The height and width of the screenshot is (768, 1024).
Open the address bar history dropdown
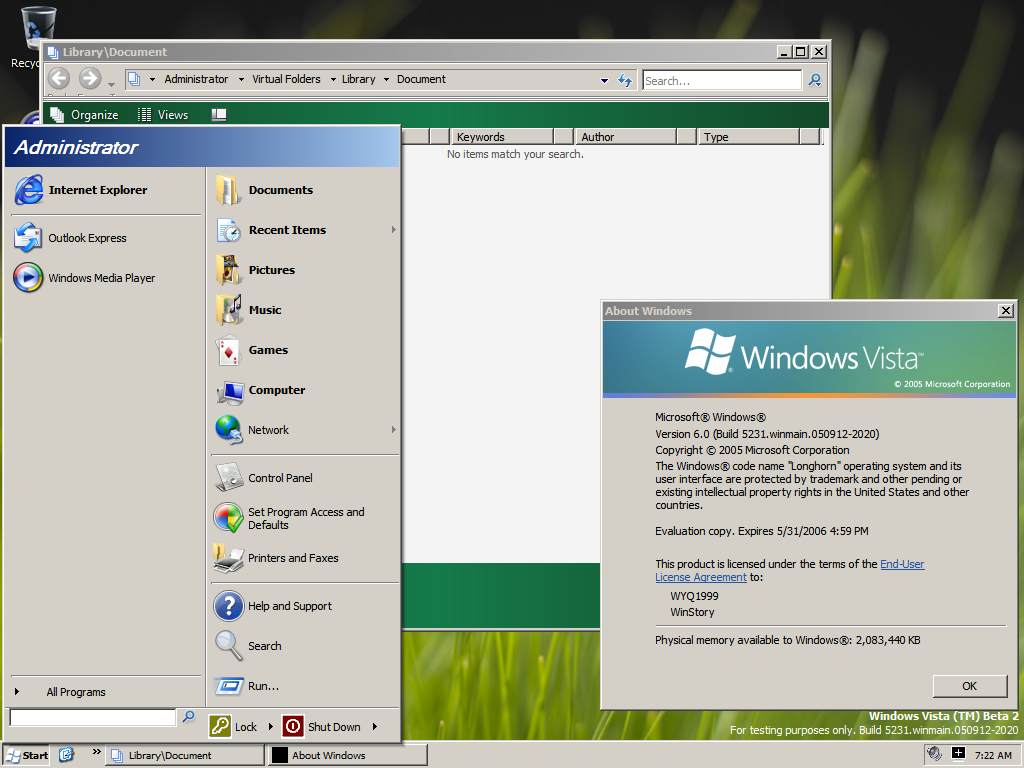pos(604,80)
